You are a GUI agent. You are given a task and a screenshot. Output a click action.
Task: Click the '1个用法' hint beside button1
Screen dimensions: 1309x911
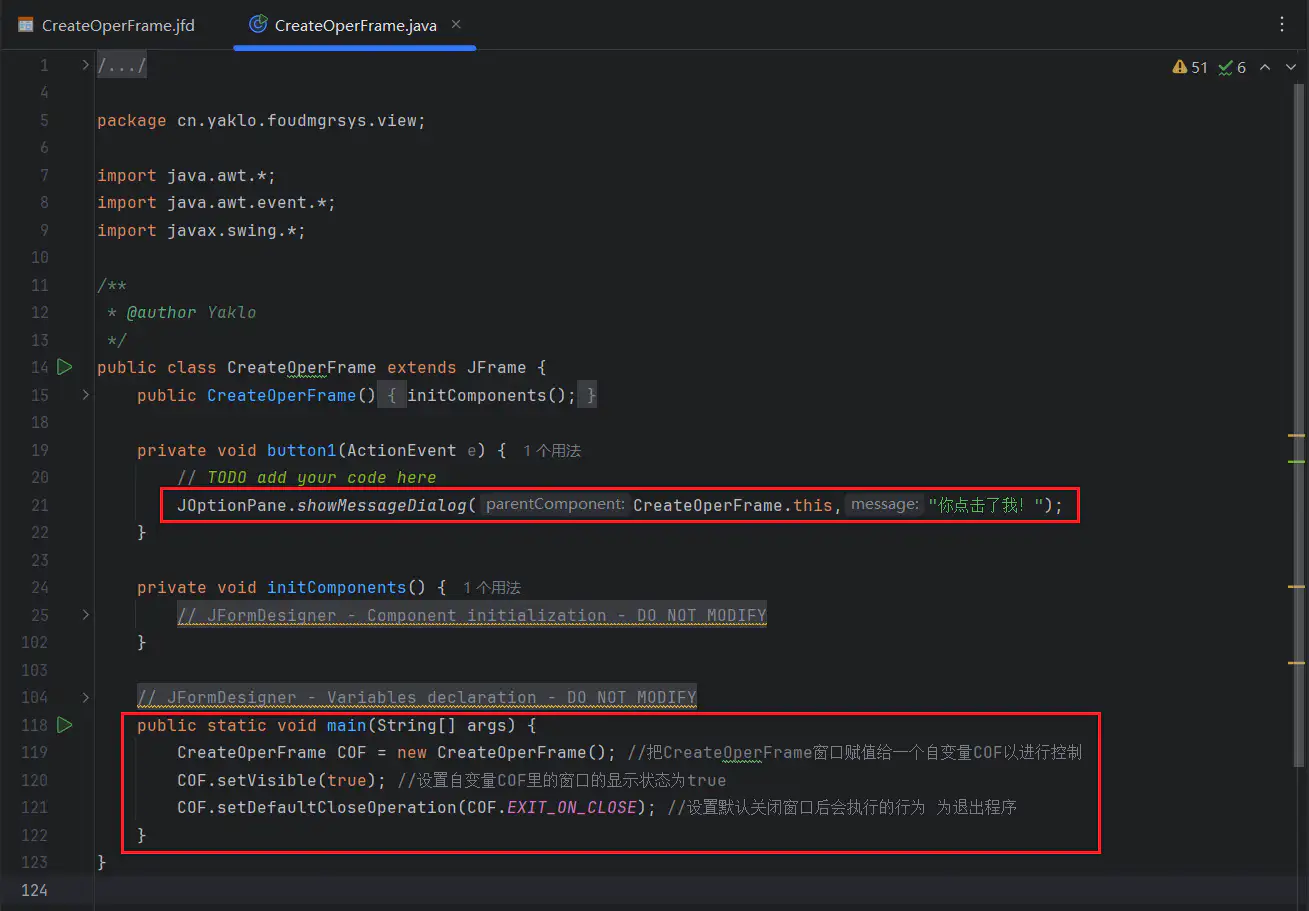pos(552,450)
